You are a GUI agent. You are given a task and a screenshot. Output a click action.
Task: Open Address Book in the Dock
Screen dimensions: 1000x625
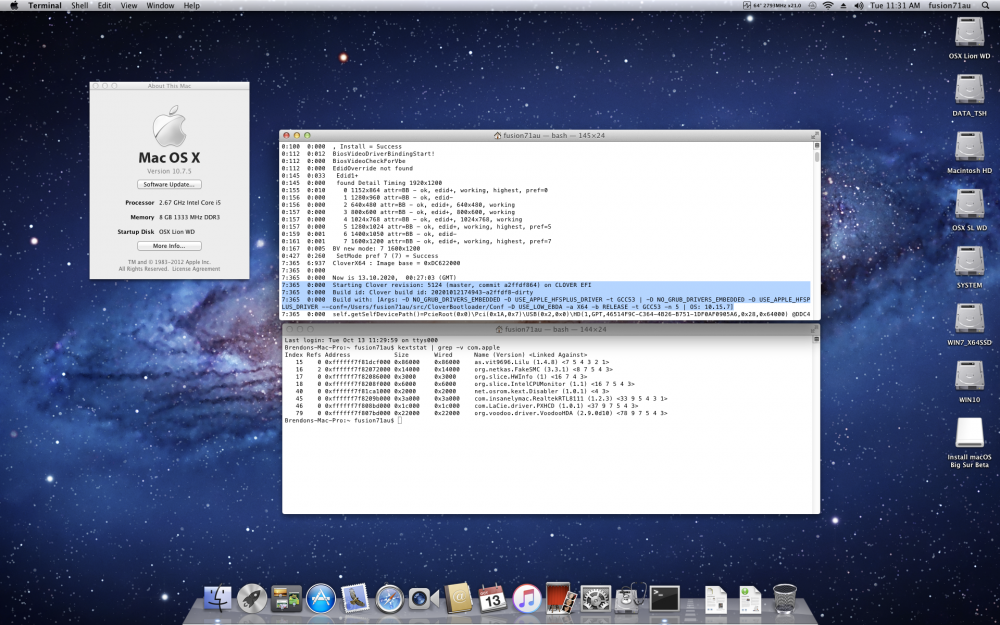459,598
